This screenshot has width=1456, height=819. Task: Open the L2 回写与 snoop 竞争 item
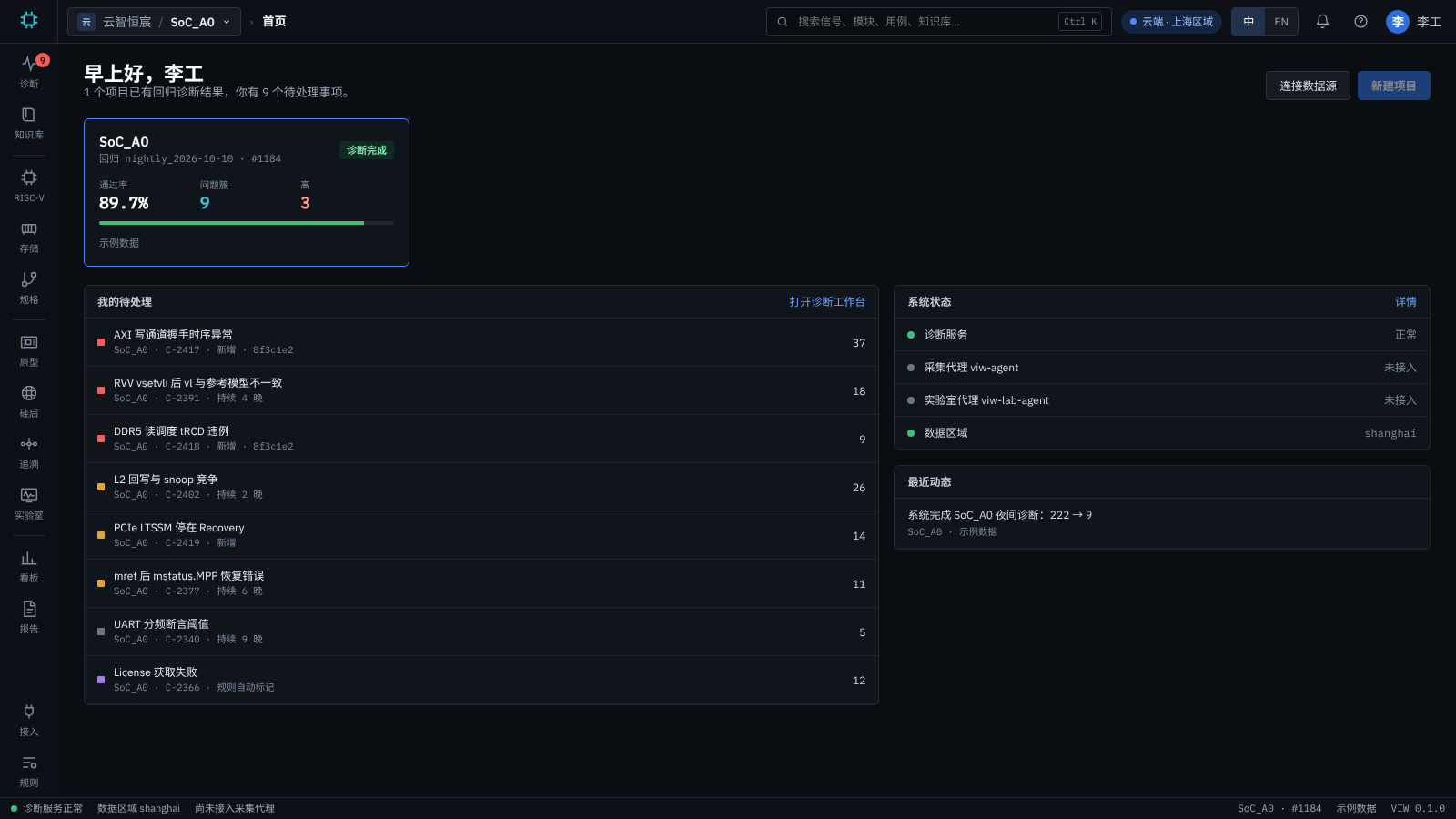(x=481, y=487)
